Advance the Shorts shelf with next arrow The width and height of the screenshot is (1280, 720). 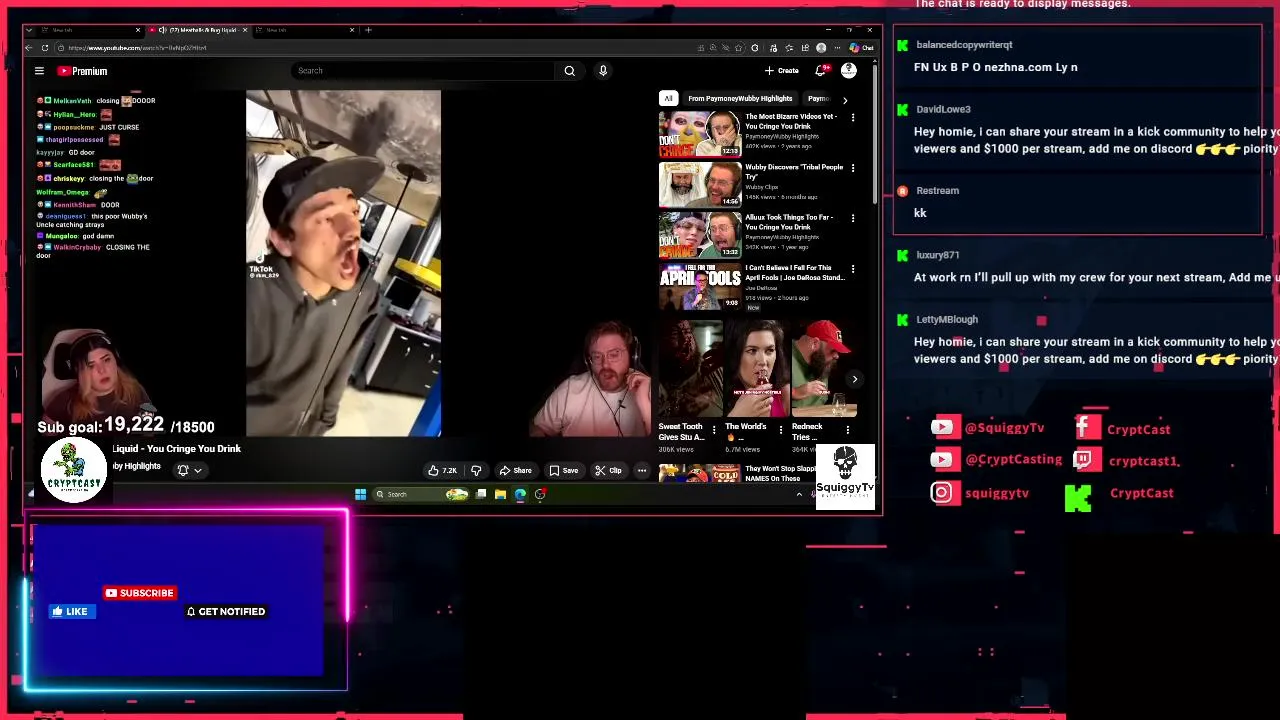tap(854, 379)
